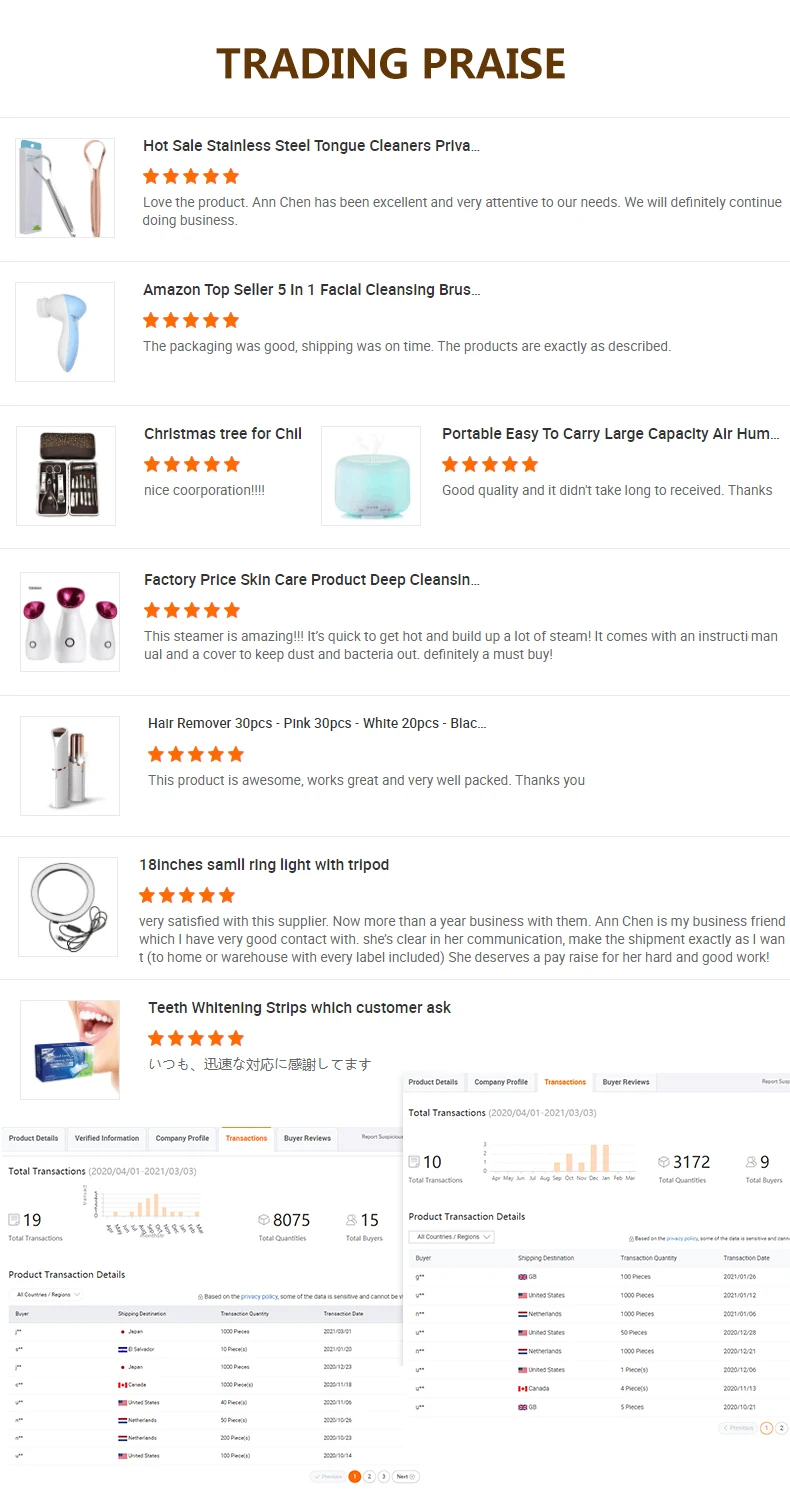Click the air humidifier product image
790x1490 pixels.
(x=371, y=476)
